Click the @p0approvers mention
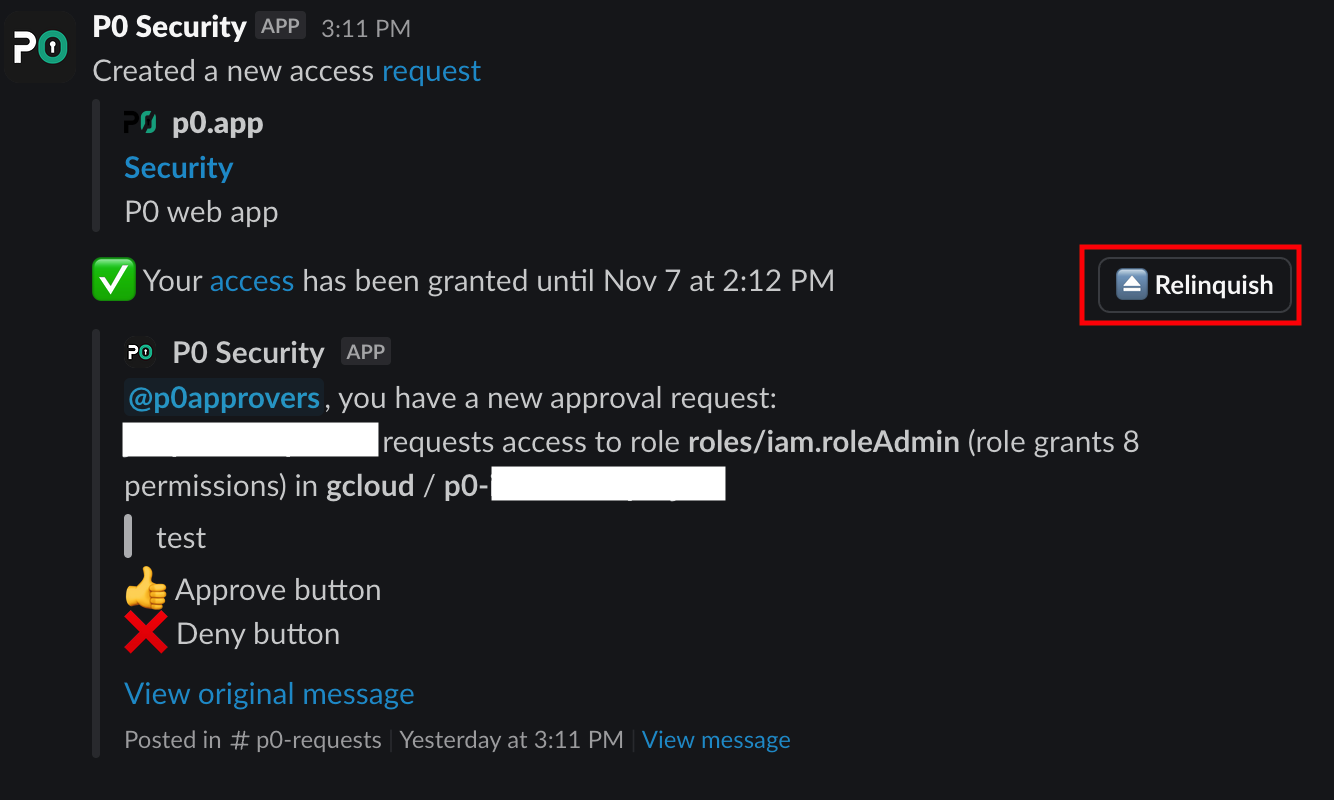The image size is (1334, 800). pos(224,398)
